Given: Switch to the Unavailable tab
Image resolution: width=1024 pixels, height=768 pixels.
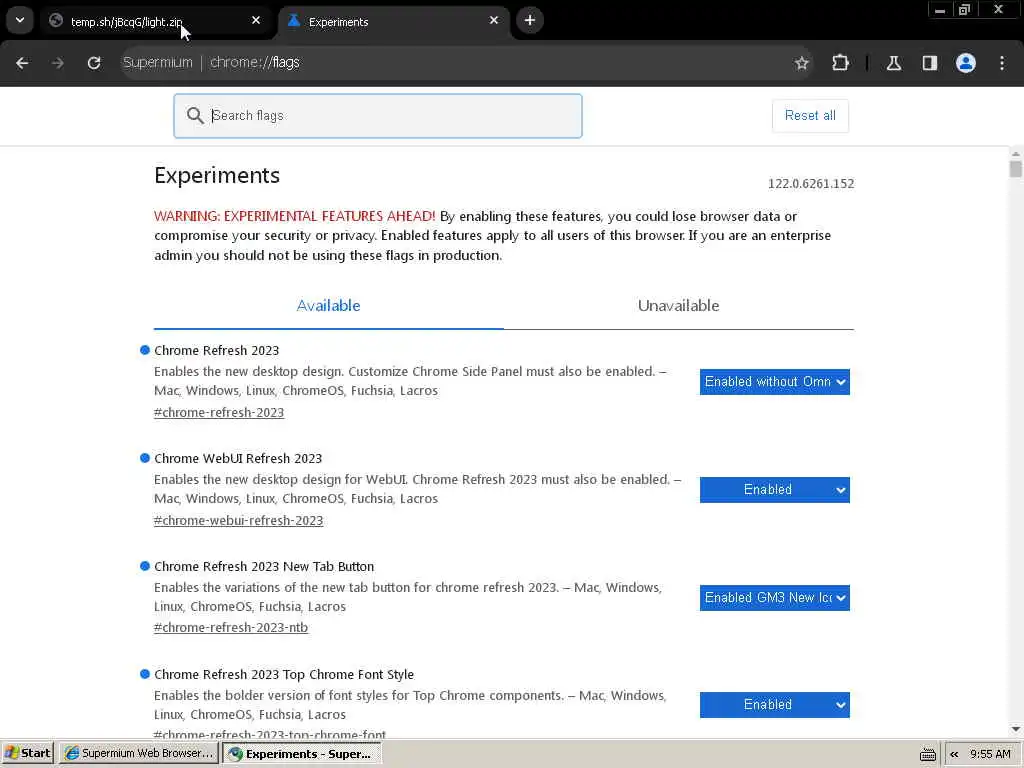Looking at the screenshot, I should tap(679, 306).
